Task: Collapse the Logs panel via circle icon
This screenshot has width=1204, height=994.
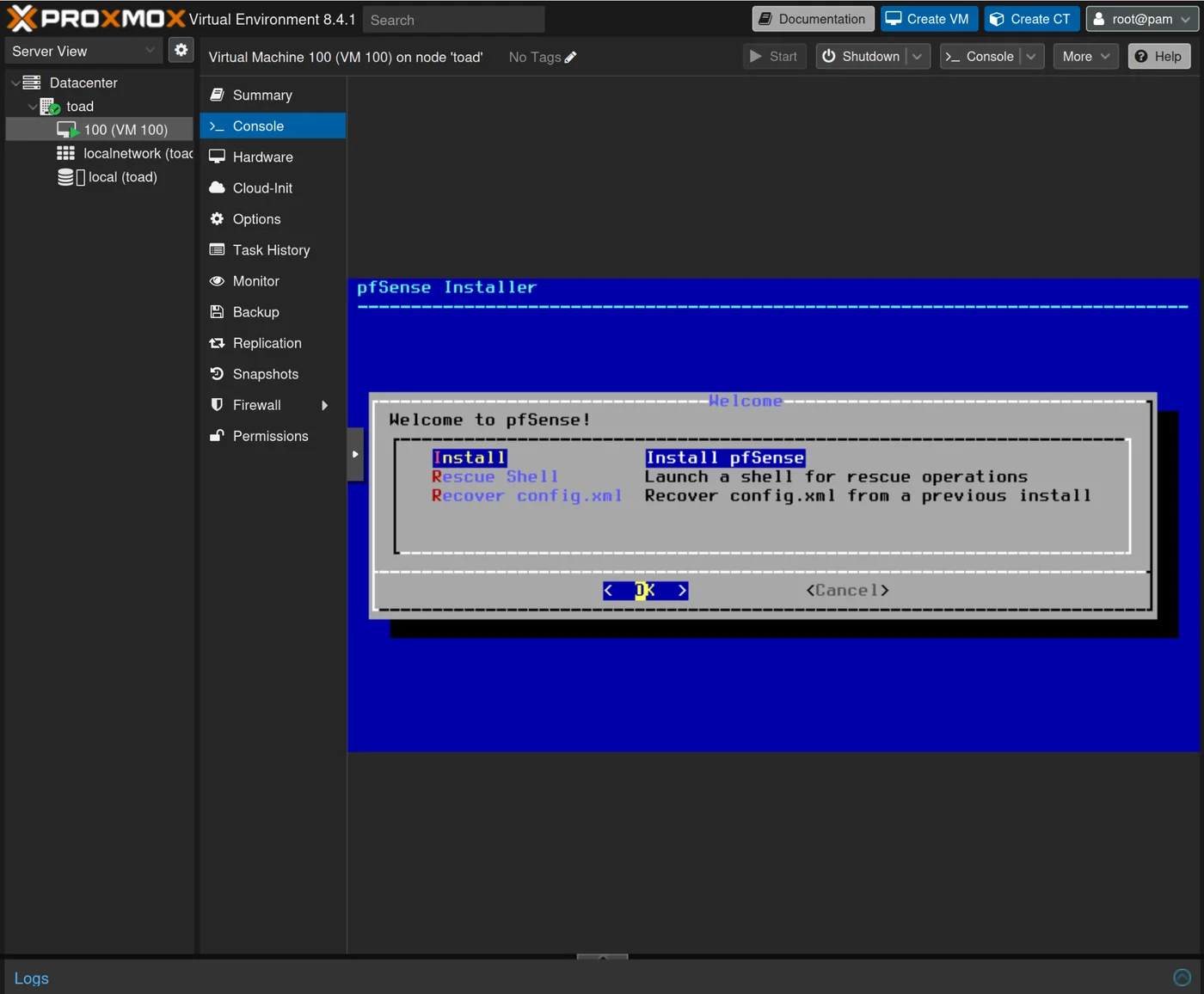Action: (1181, 977)
